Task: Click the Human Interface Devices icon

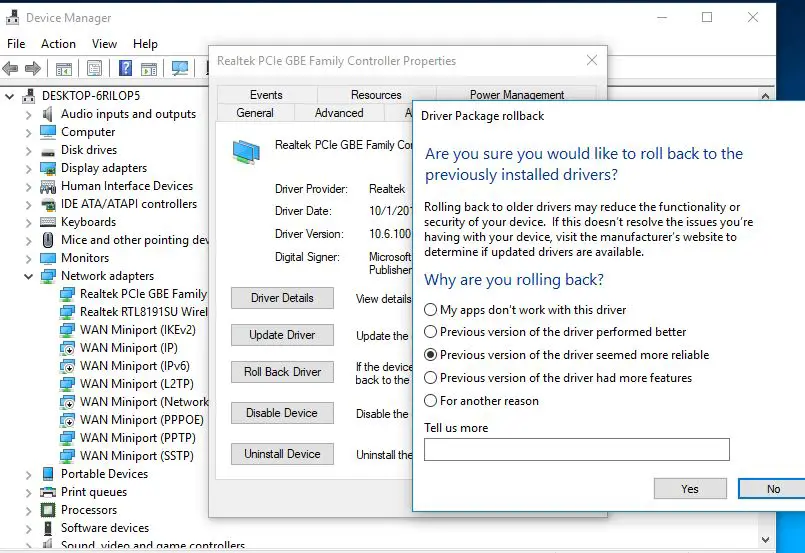Action: [x=48, y=186]
